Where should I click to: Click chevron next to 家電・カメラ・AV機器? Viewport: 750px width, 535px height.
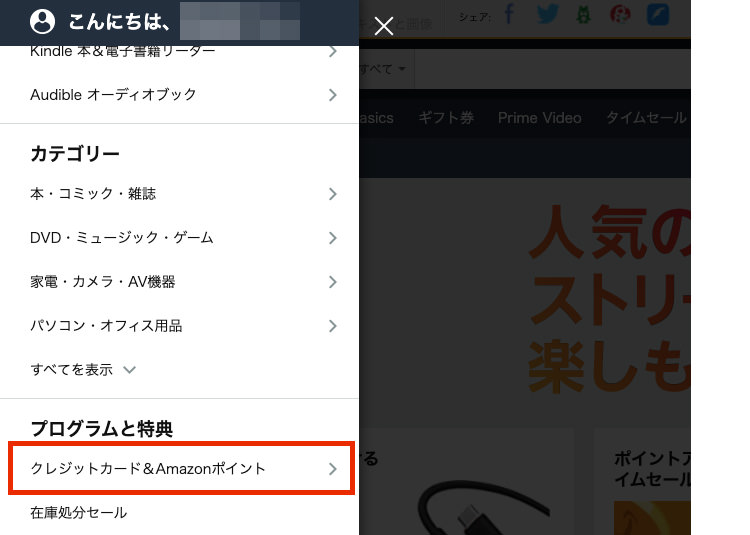pyautogui.click(x=333, y=282)
